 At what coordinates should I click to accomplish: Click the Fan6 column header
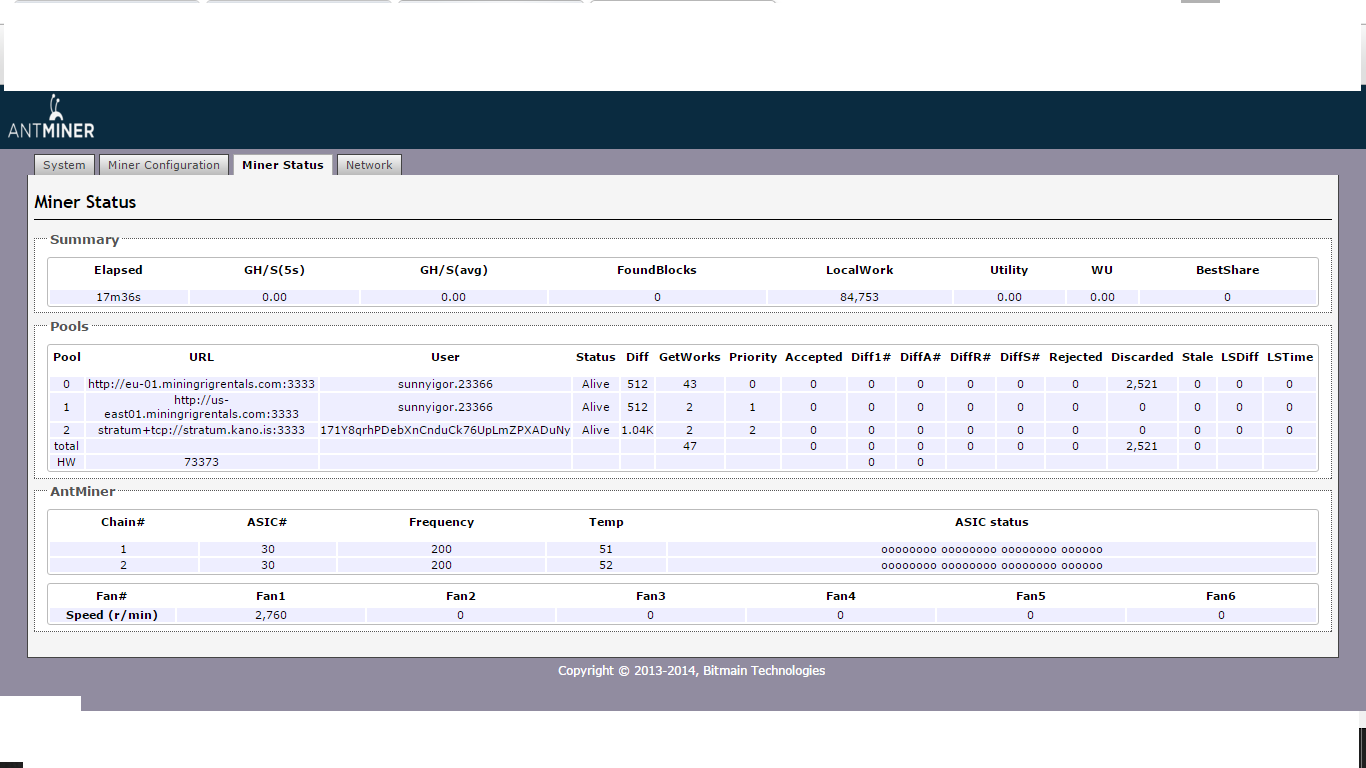pos(1220,596)
